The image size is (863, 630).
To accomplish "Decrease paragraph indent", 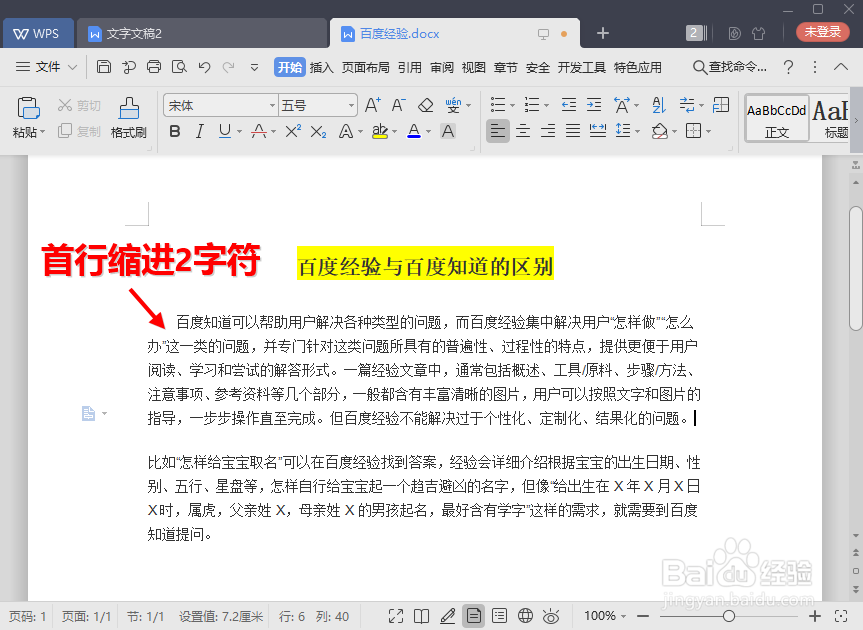I will click(569, 105).
